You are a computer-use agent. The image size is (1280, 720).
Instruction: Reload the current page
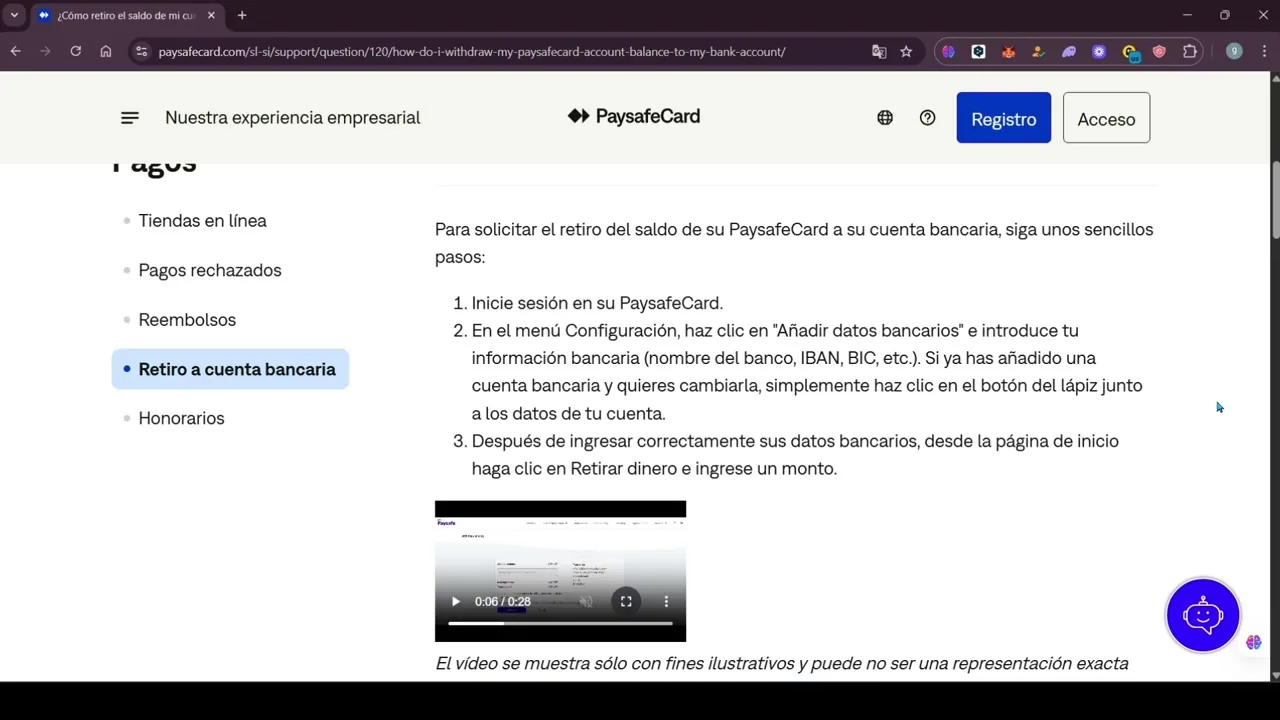(x=75, y=51)
